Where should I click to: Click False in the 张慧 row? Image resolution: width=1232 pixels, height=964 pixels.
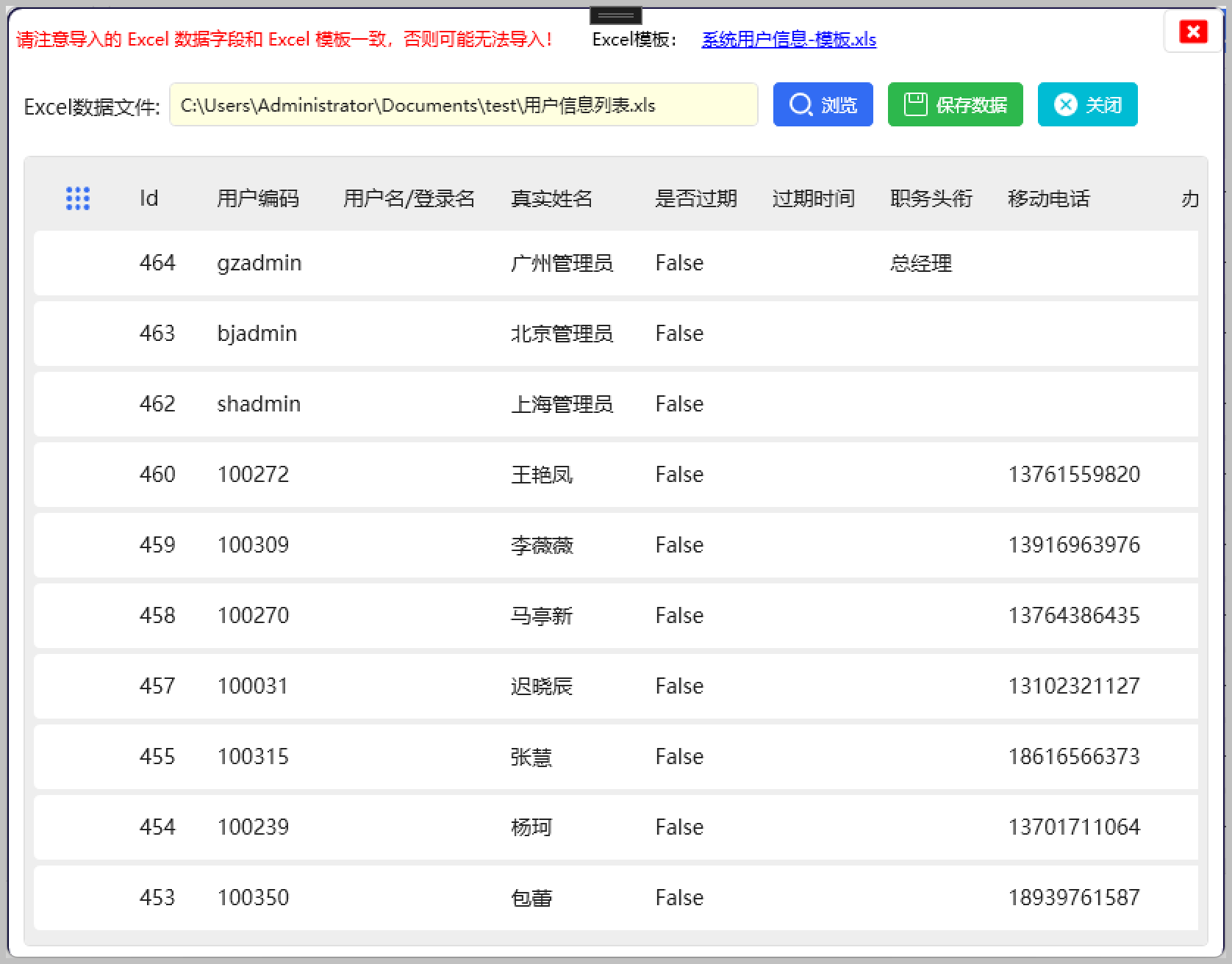(x=679, y=757)
